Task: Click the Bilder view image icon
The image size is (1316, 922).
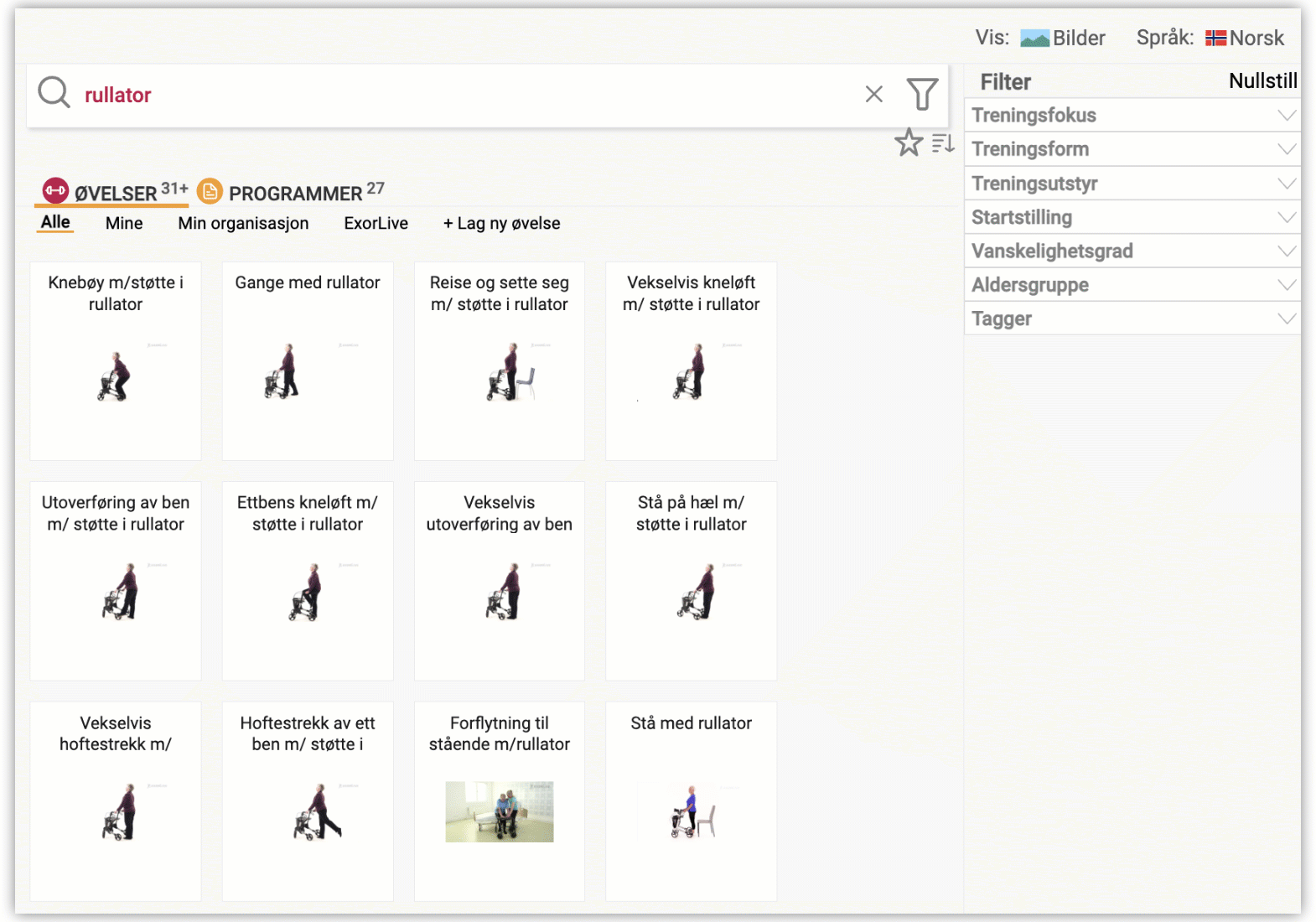Action: point(1034,39)
